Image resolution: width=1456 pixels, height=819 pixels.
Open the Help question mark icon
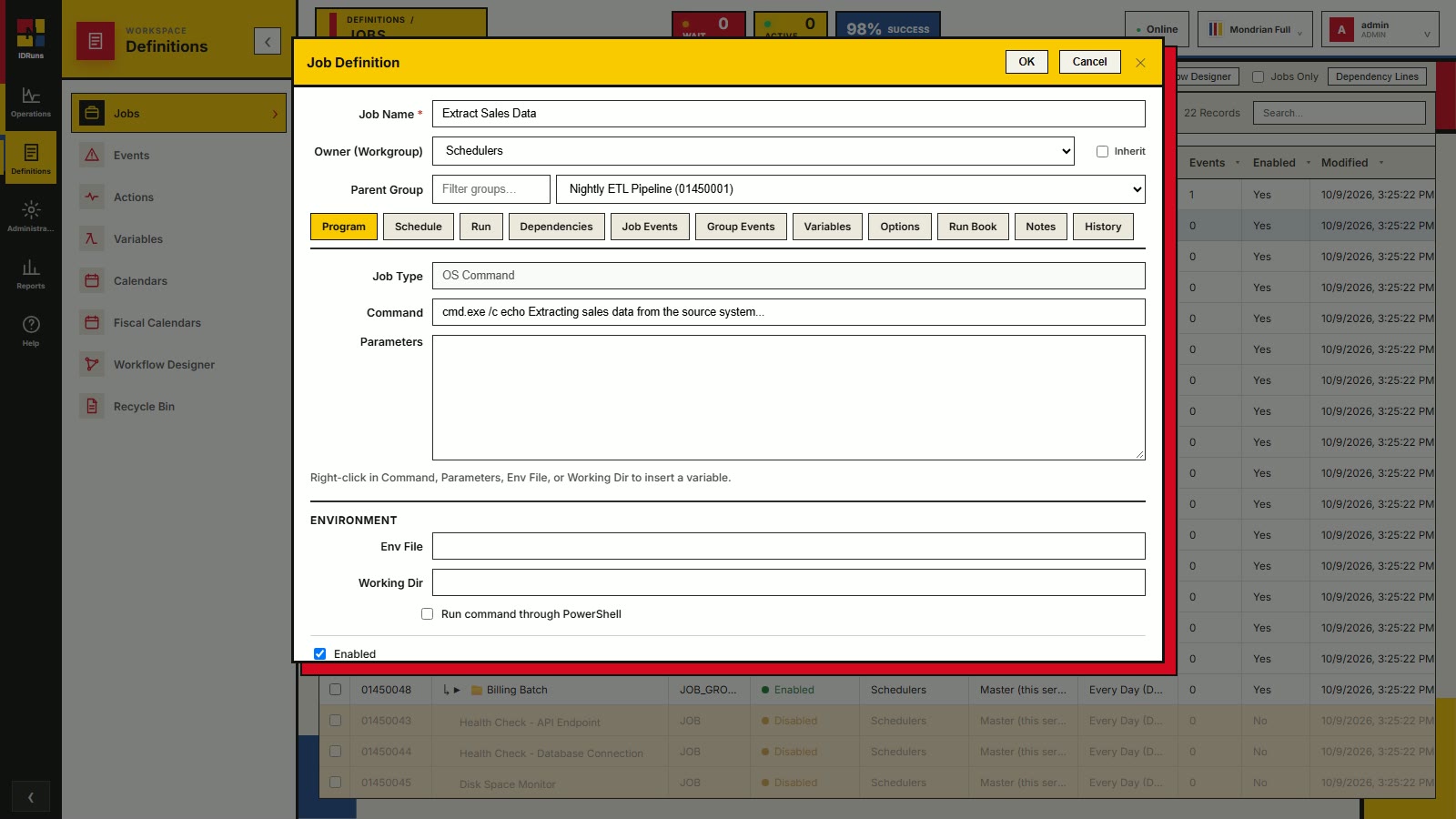pyautogui.click(x=31, y=325)
